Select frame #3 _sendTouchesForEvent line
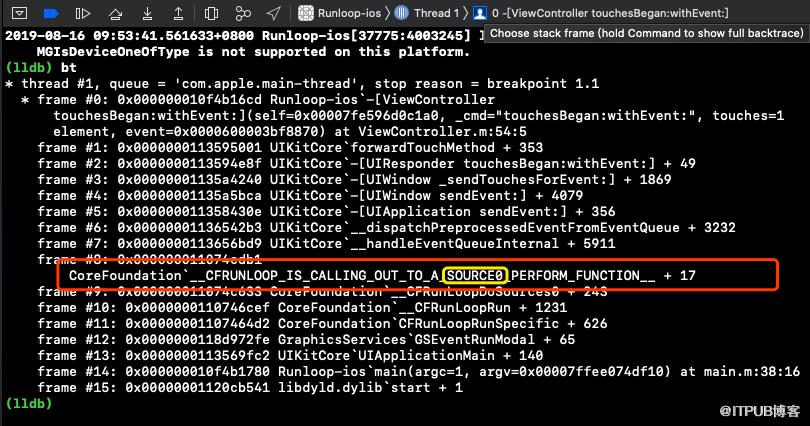Viewport: 810px width, 426px height. [x=354, y=180]
